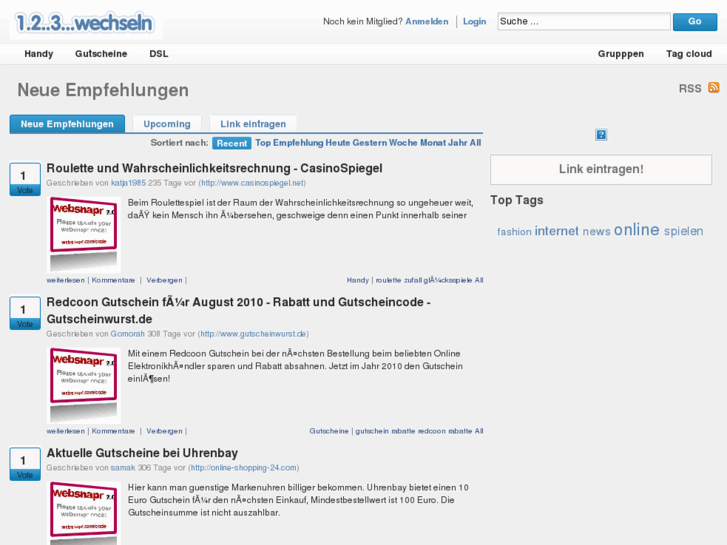Focus the Suche search field
This screenshot has height=545, width=727.
pos(584,21)
